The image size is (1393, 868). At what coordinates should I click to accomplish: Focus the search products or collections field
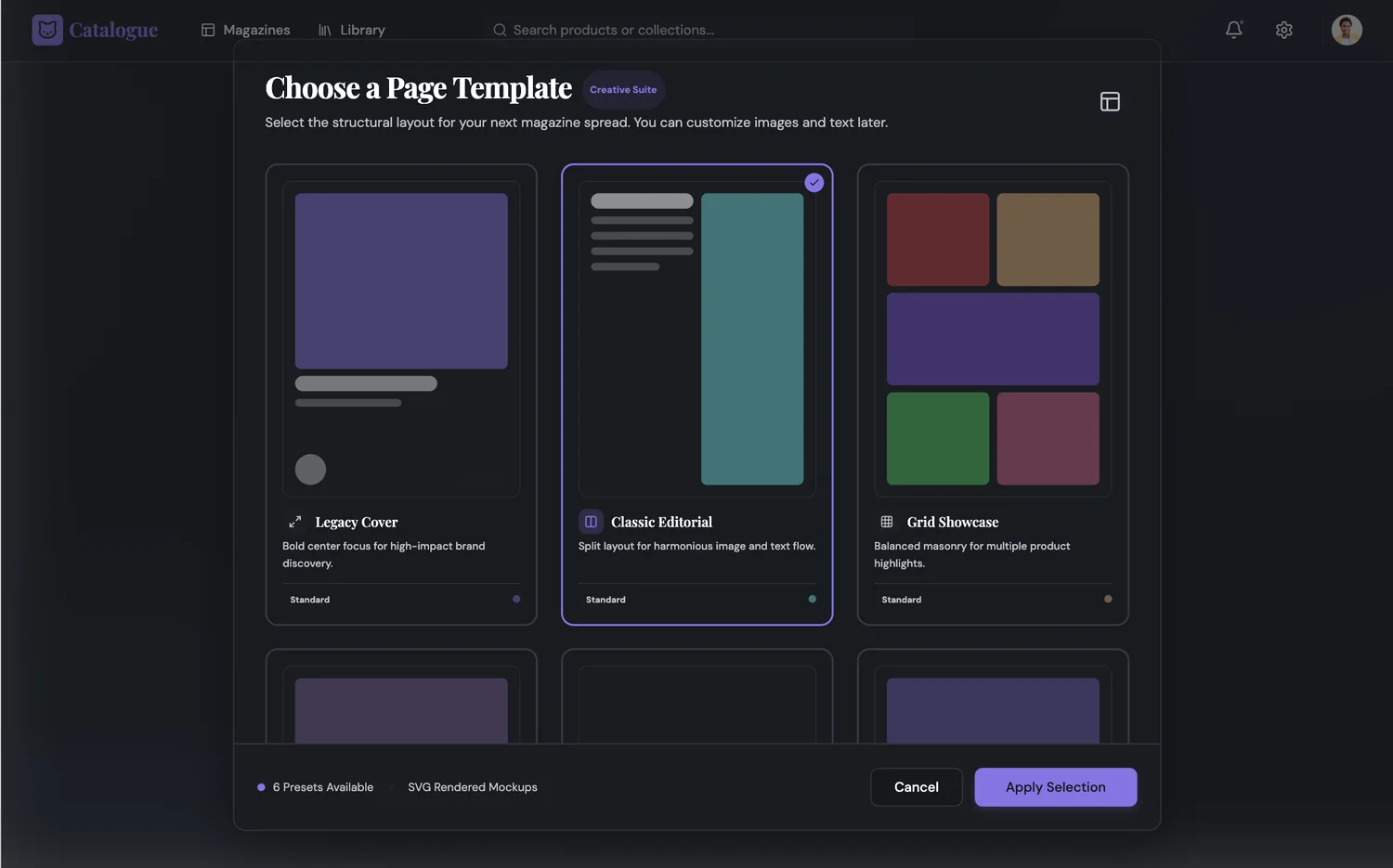pyautogui.click(x=613, y=30)
